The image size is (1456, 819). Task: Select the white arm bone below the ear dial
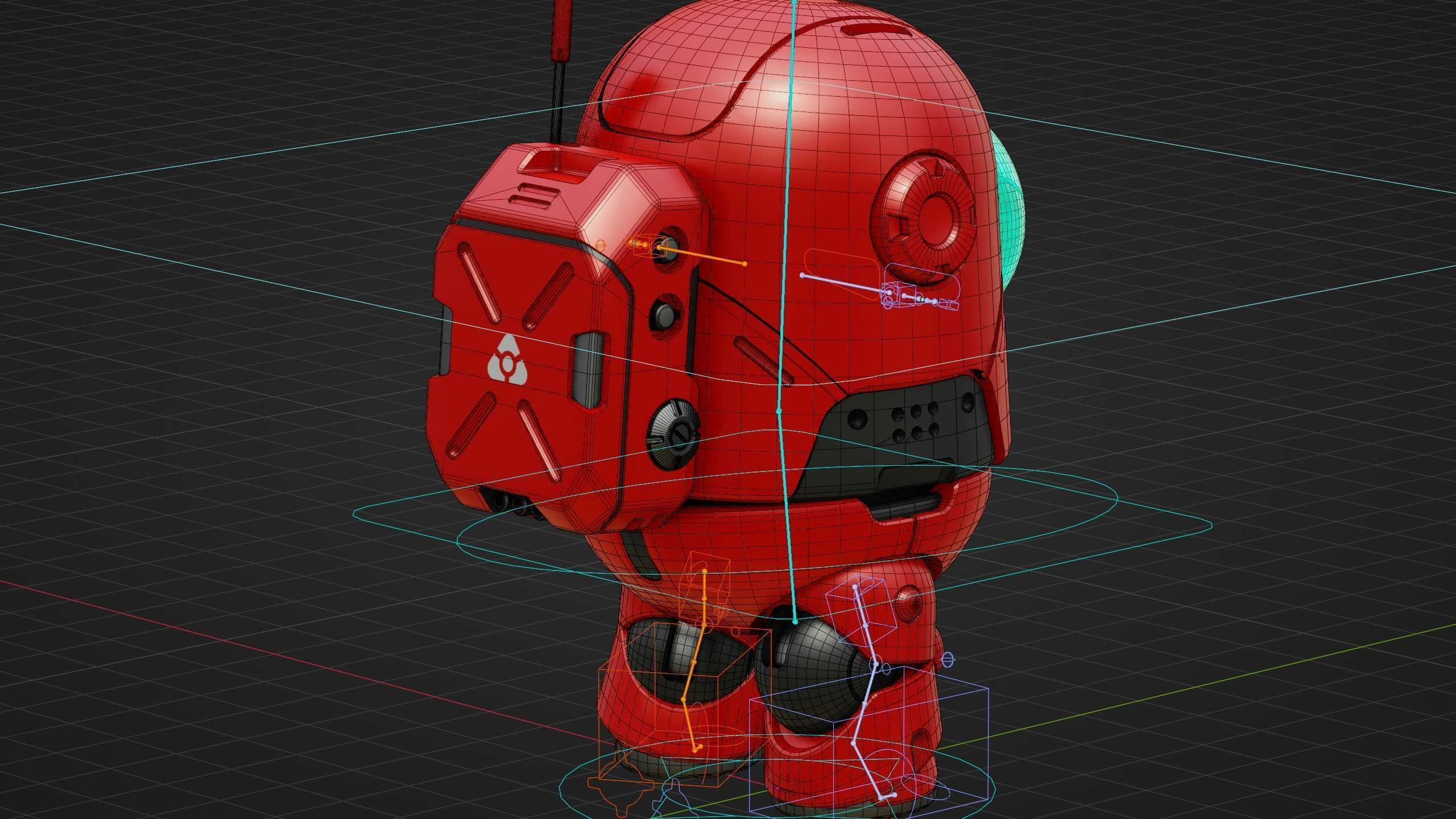[x=846, y=284]
